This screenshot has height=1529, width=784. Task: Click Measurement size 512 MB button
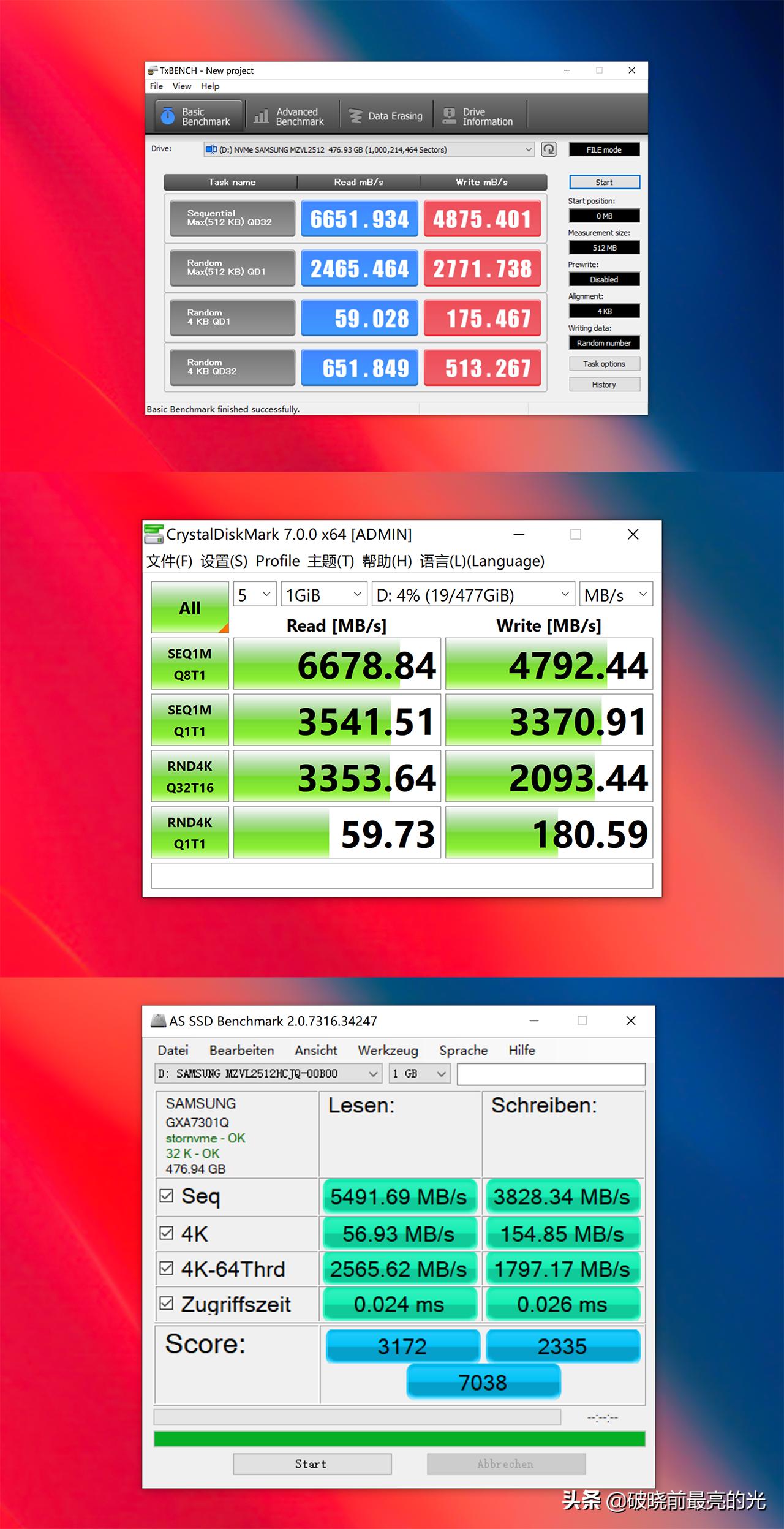coord(605,247)
